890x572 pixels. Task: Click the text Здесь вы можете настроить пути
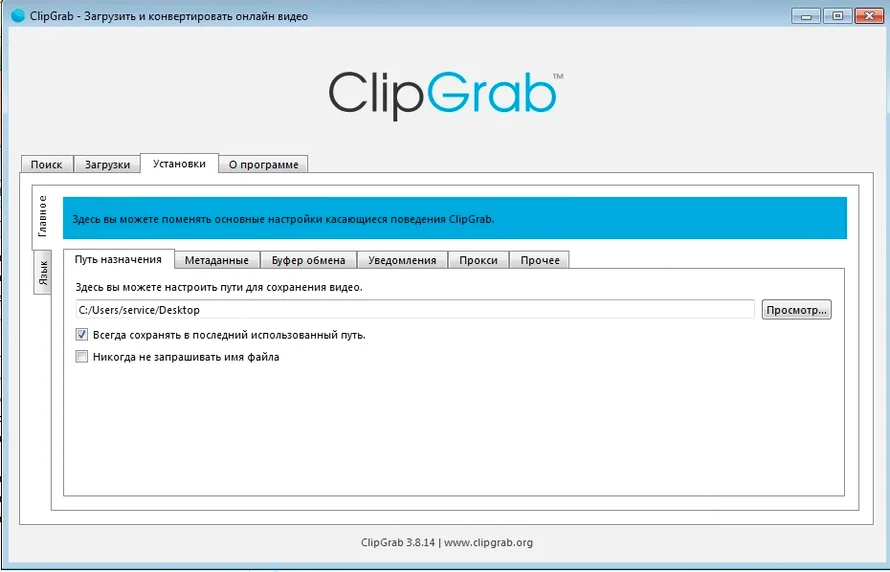(219, 287)
